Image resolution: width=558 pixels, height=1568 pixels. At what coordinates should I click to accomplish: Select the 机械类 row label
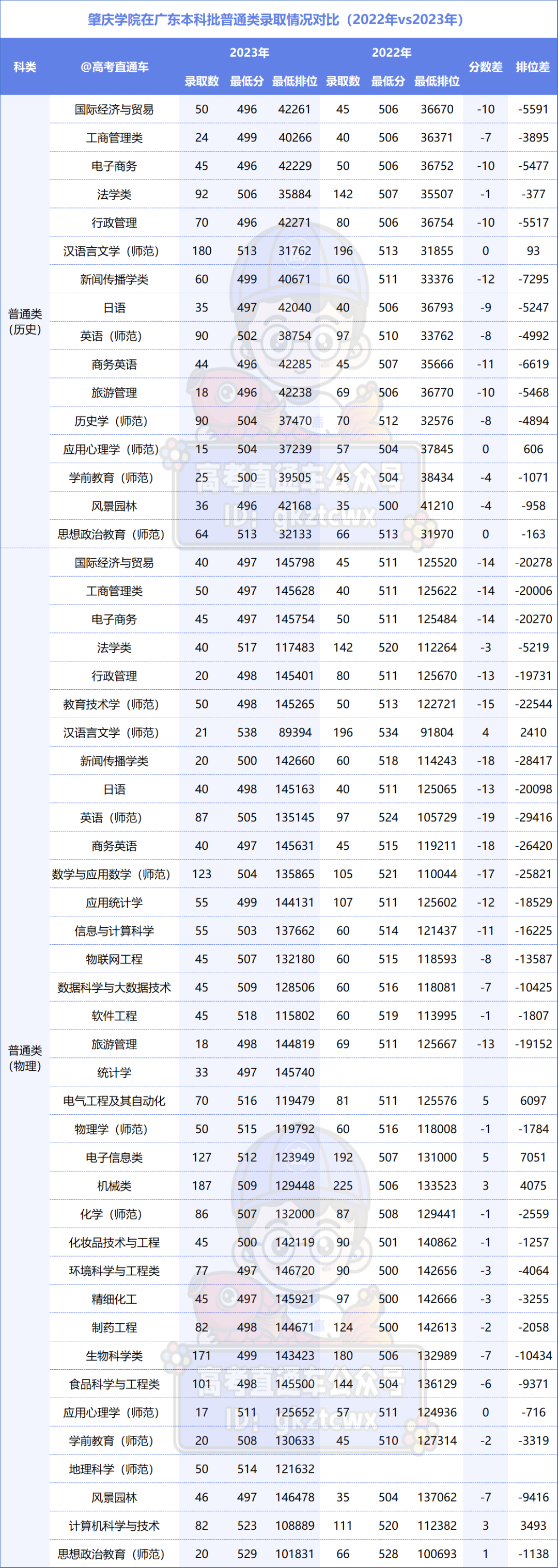tap(115, 1186)
